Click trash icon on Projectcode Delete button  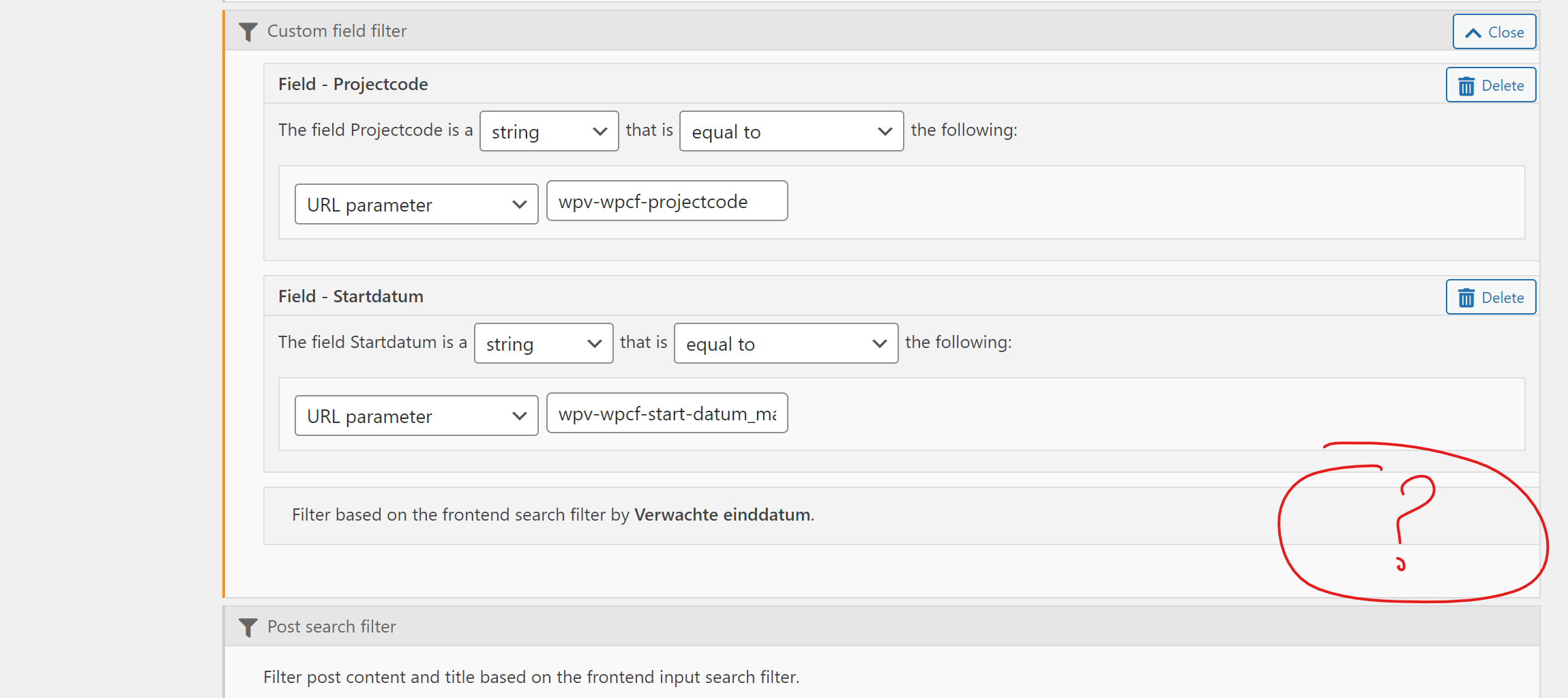(1466, 86)
